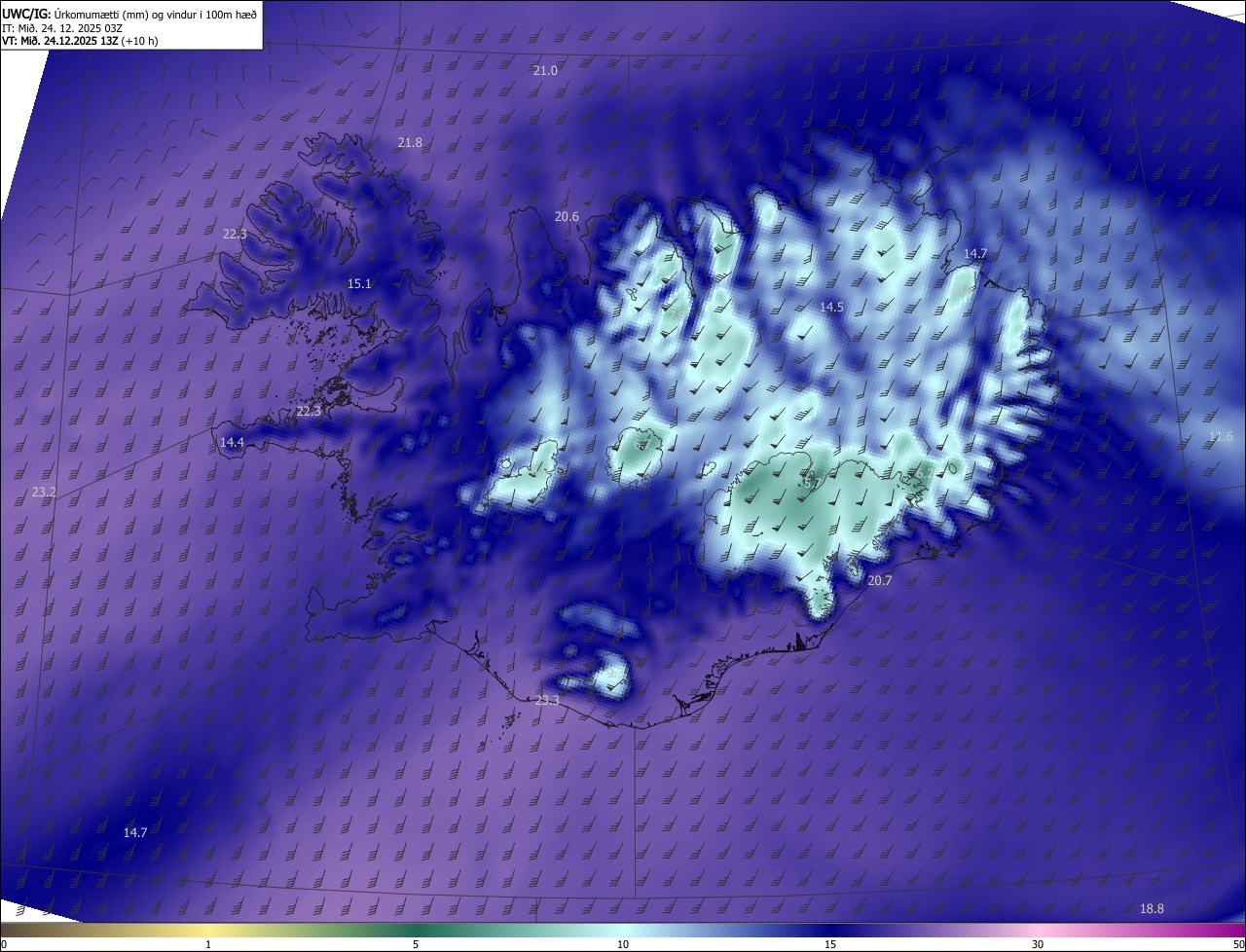Click the initial time line 'IT: Mið. 24. 12. 2025 03Z'

[62, 28]
